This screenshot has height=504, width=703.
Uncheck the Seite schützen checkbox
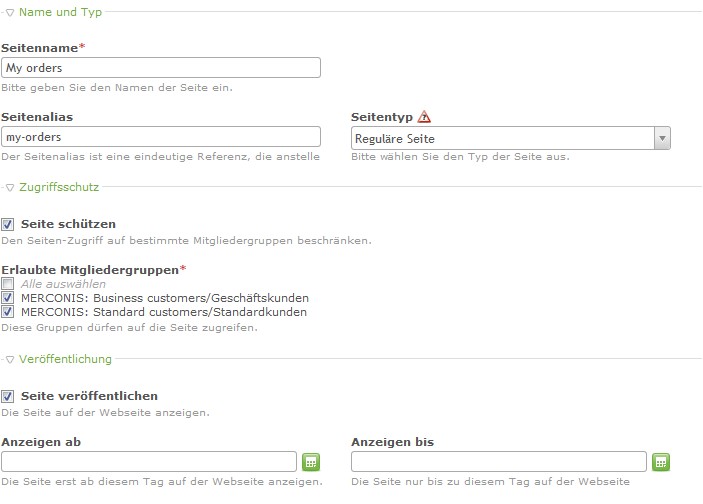8,224
